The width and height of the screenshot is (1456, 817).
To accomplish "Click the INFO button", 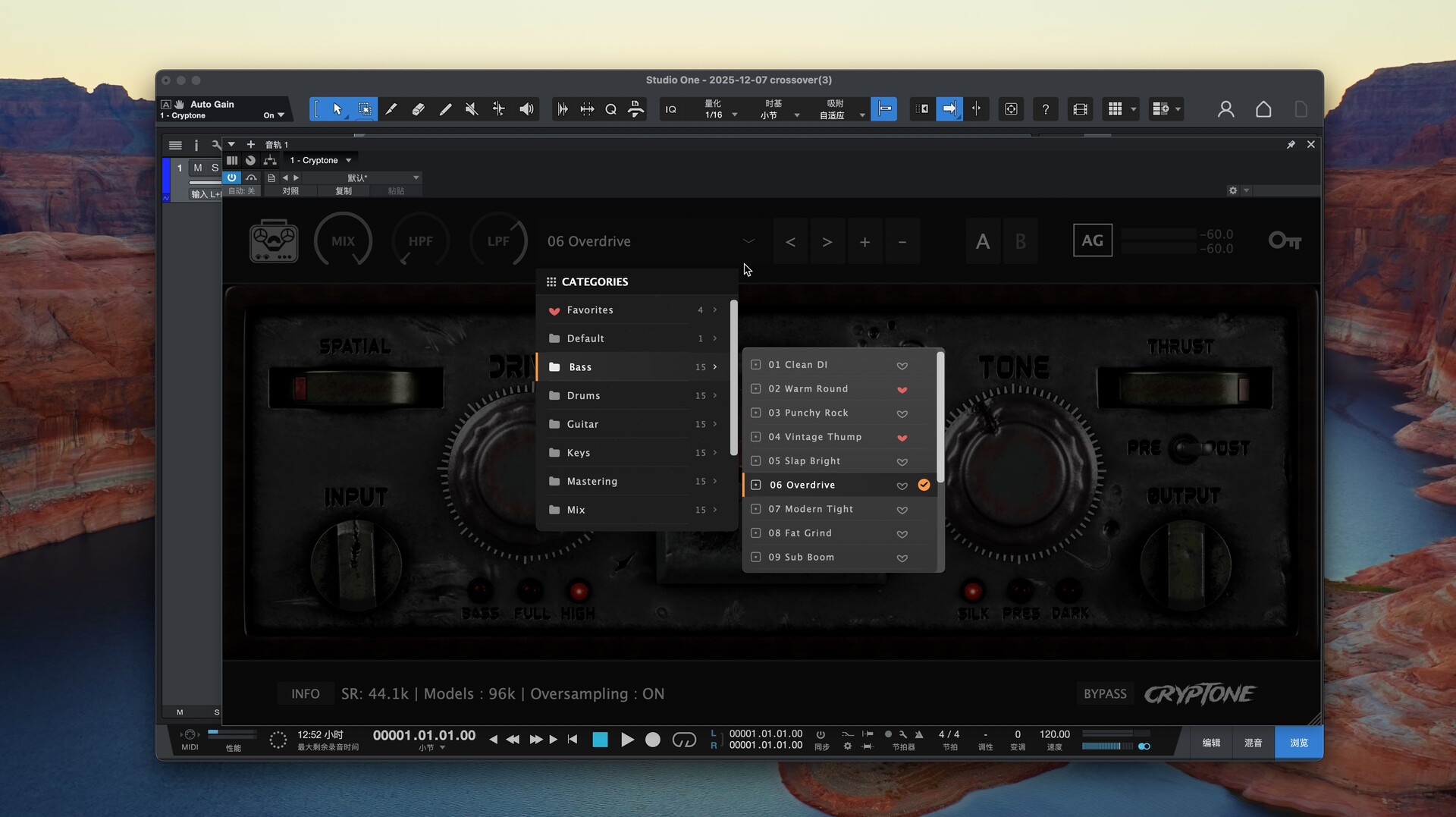I will coord(306,694).
